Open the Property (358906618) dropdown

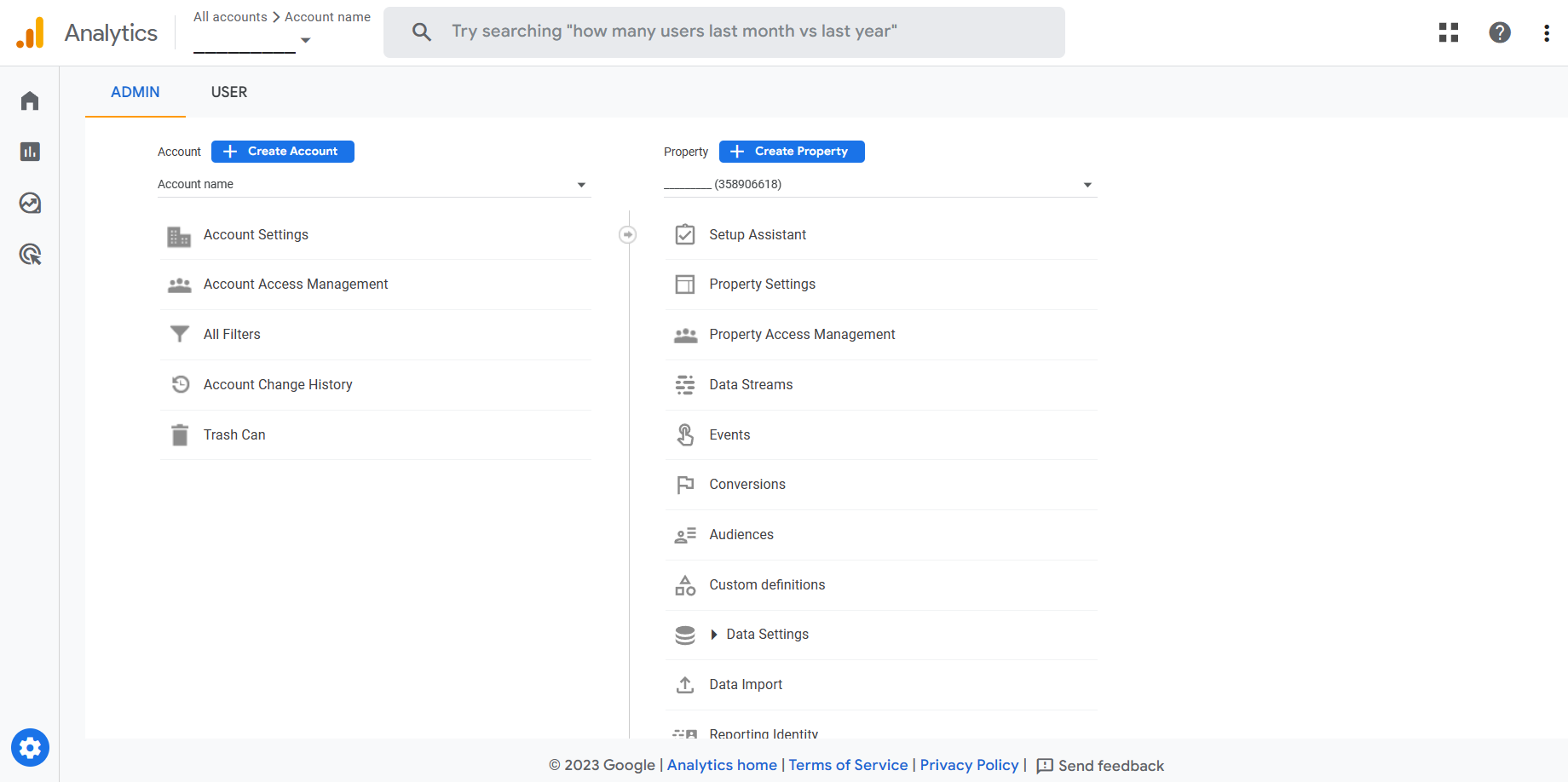tap(879, 184)
